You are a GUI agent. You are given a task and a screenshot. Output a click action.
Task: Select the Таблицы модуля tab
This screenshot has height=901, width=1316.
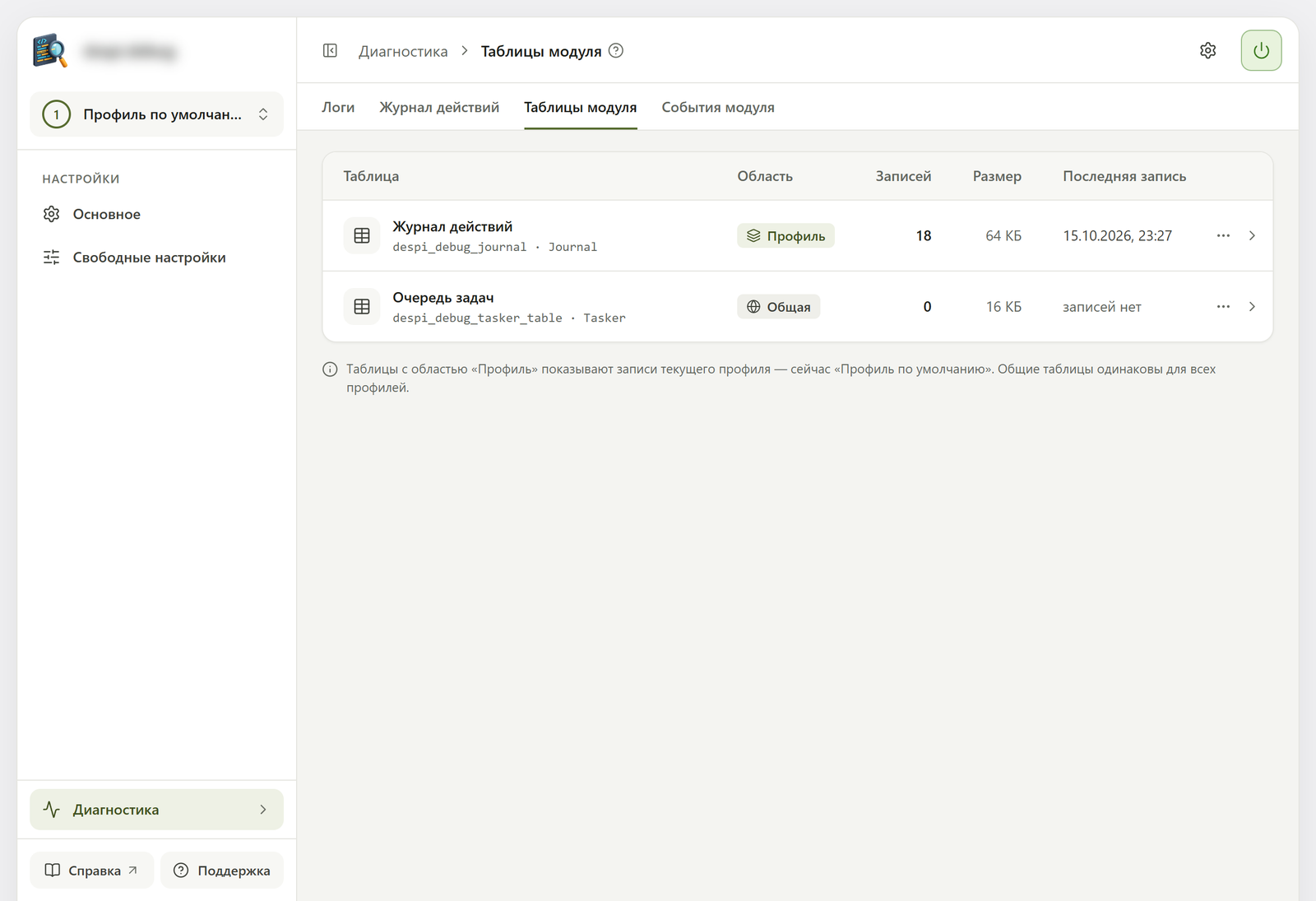pyautogui.click(x=581, y=107)
